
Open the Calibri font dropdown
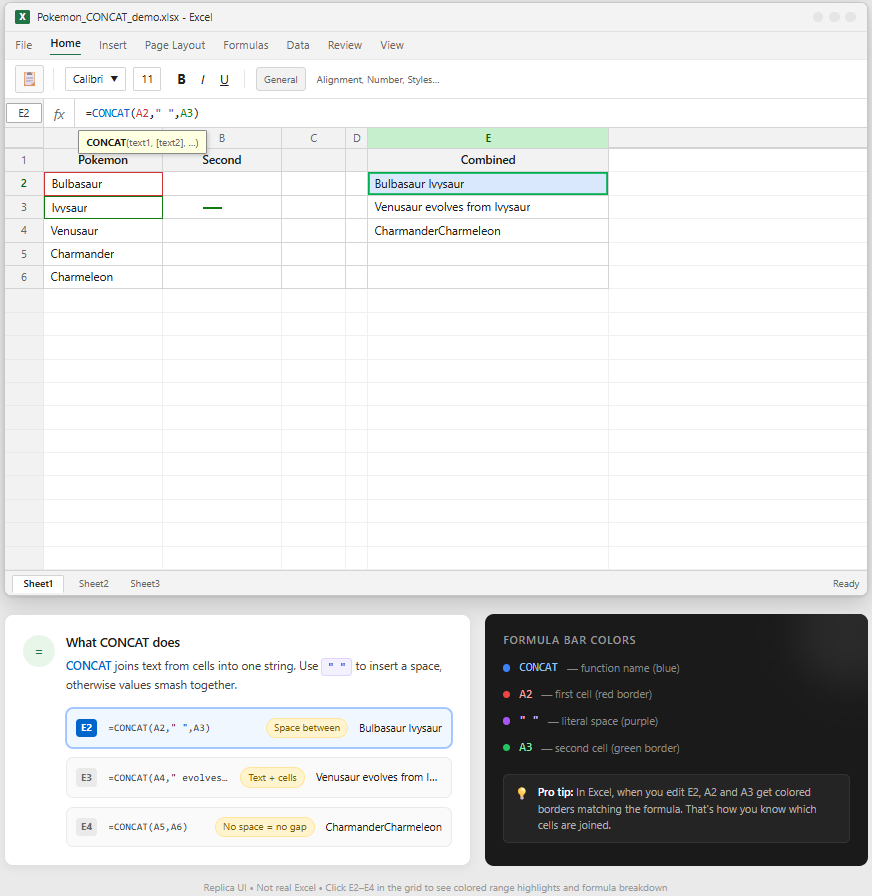95,79
